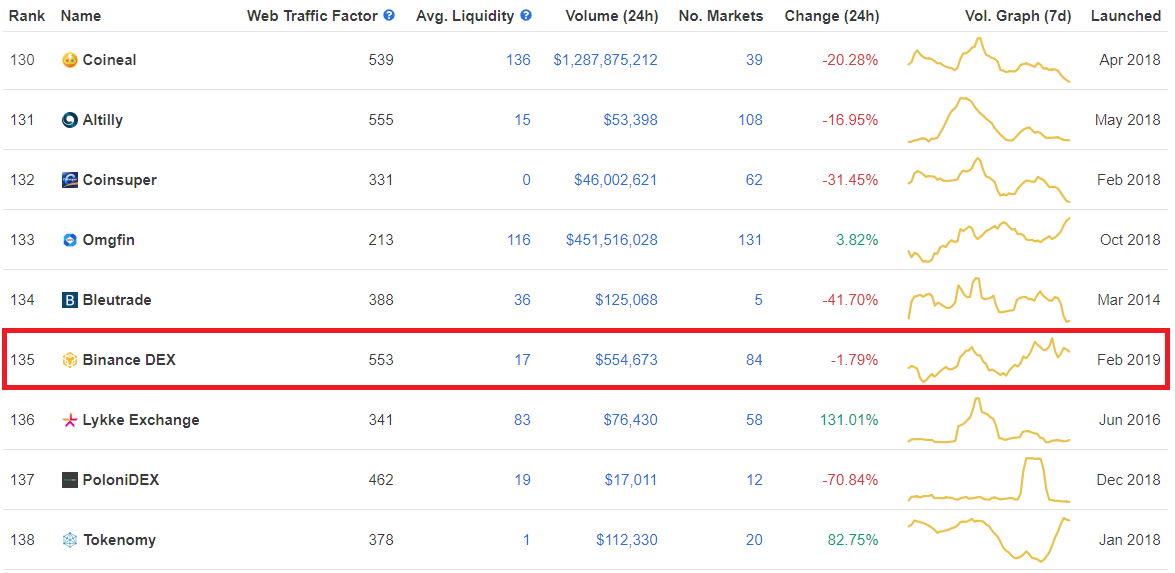1175x573 pixels.
Task: Click PoloniDEX 7-day volume graph
Action: coord(989,479)
